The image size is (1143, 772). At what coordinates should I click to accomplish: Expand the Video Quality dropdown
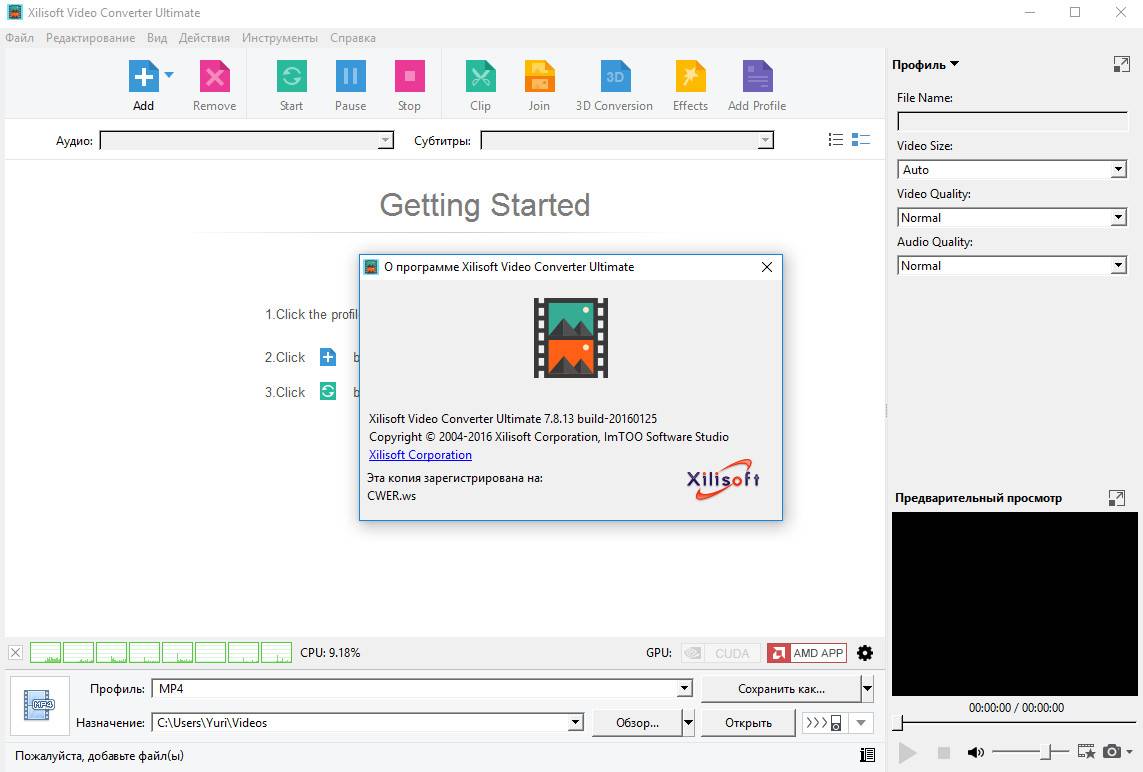coord(1119,218)
